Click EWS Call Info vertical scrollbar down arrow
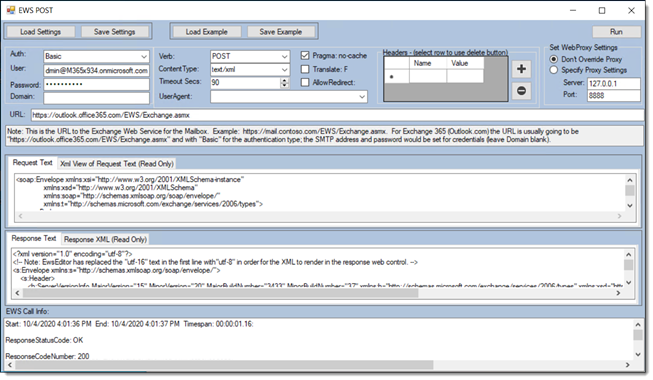This screenshot has width=653, height=380. tap(638, 355)
